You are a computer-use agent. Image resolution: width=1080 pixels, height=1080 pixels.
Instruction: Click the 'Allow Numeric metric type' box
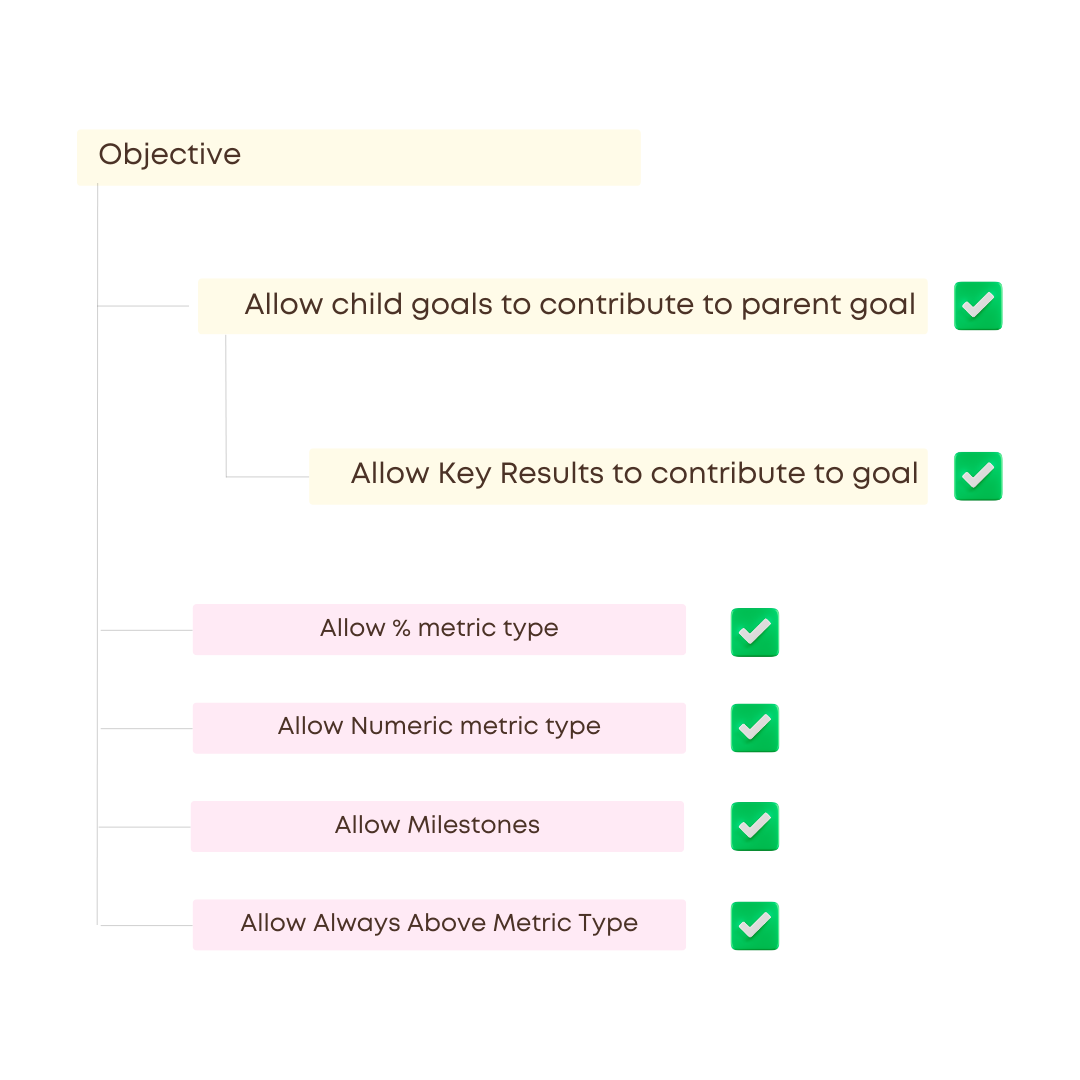pyautogui.click(x=439, y=727)
